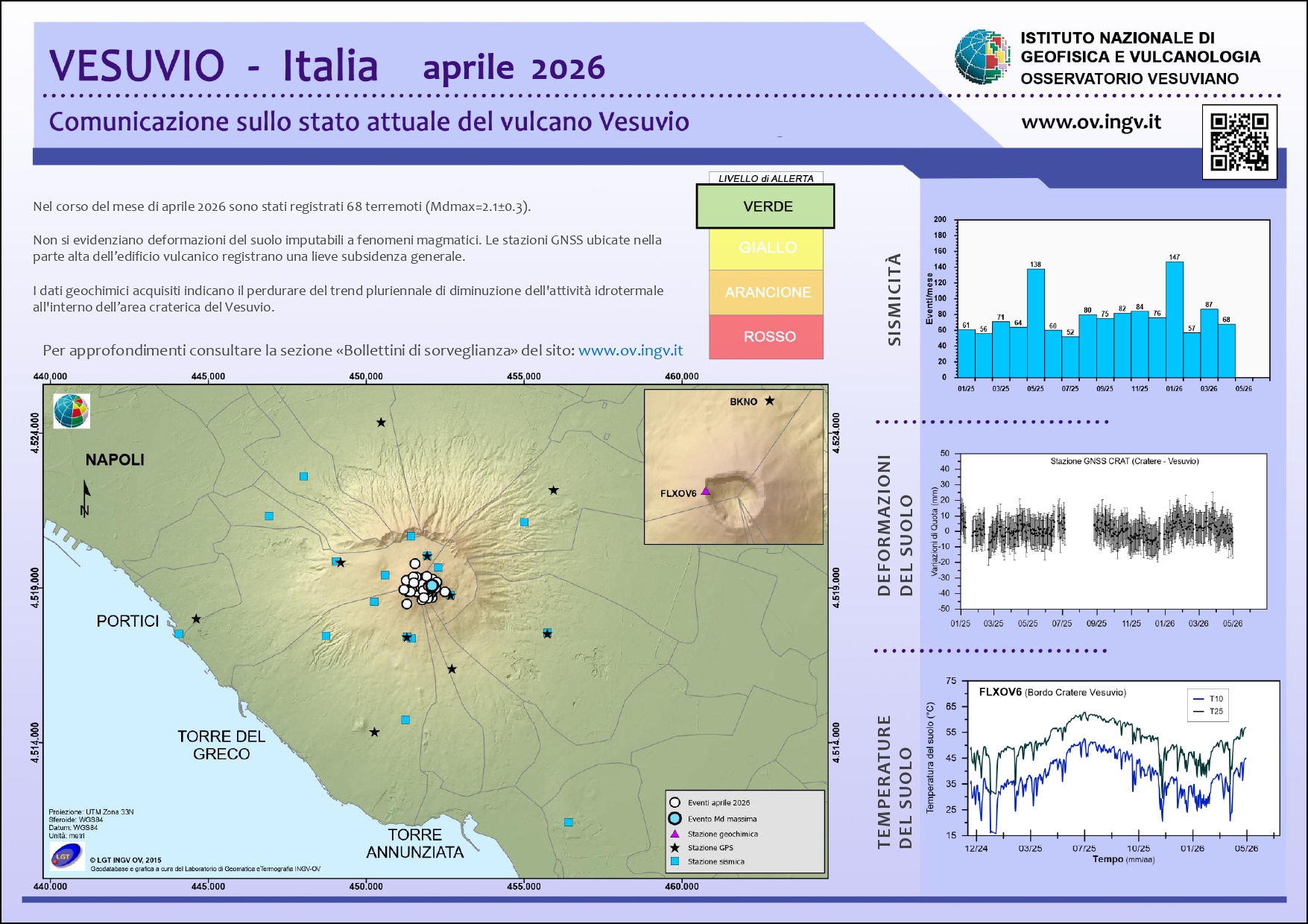
Task: Click the seismicity bar labelled 52
Action: coord(1070,357)
